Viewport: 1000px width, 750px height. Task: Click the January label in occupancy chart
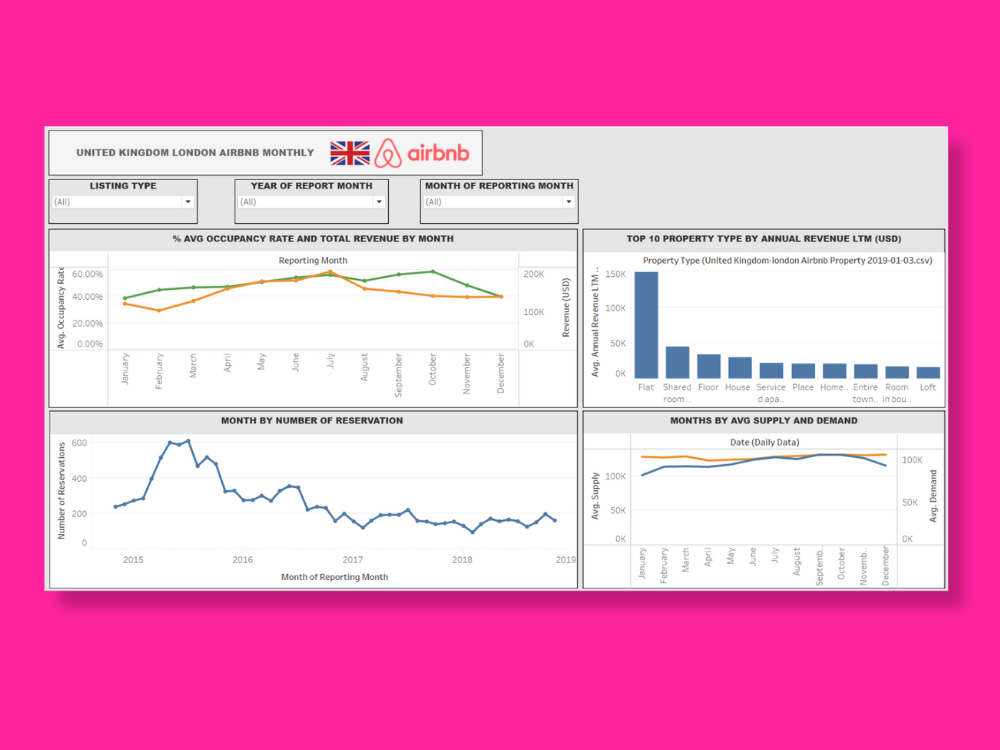point(125,369)
